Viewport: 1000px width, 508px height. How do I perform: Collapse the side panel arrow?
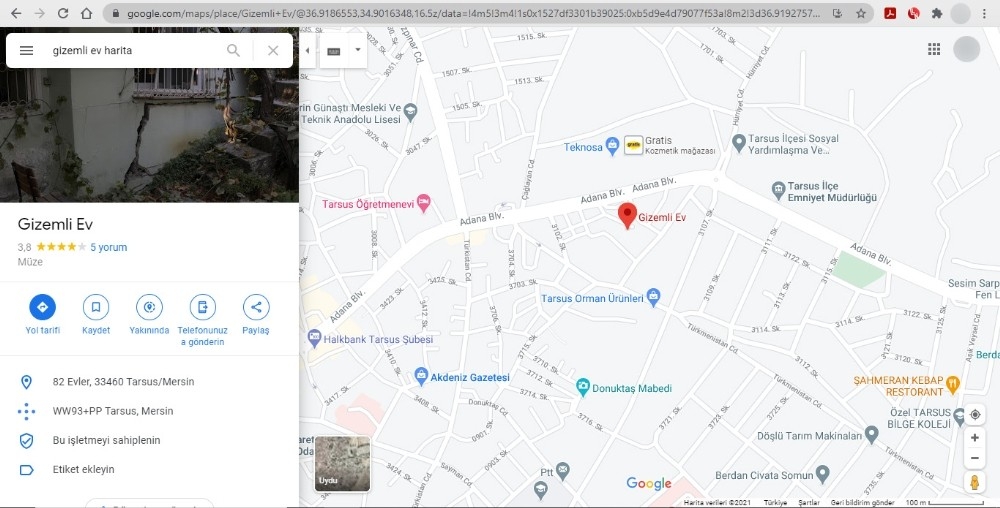pos(307,50)
